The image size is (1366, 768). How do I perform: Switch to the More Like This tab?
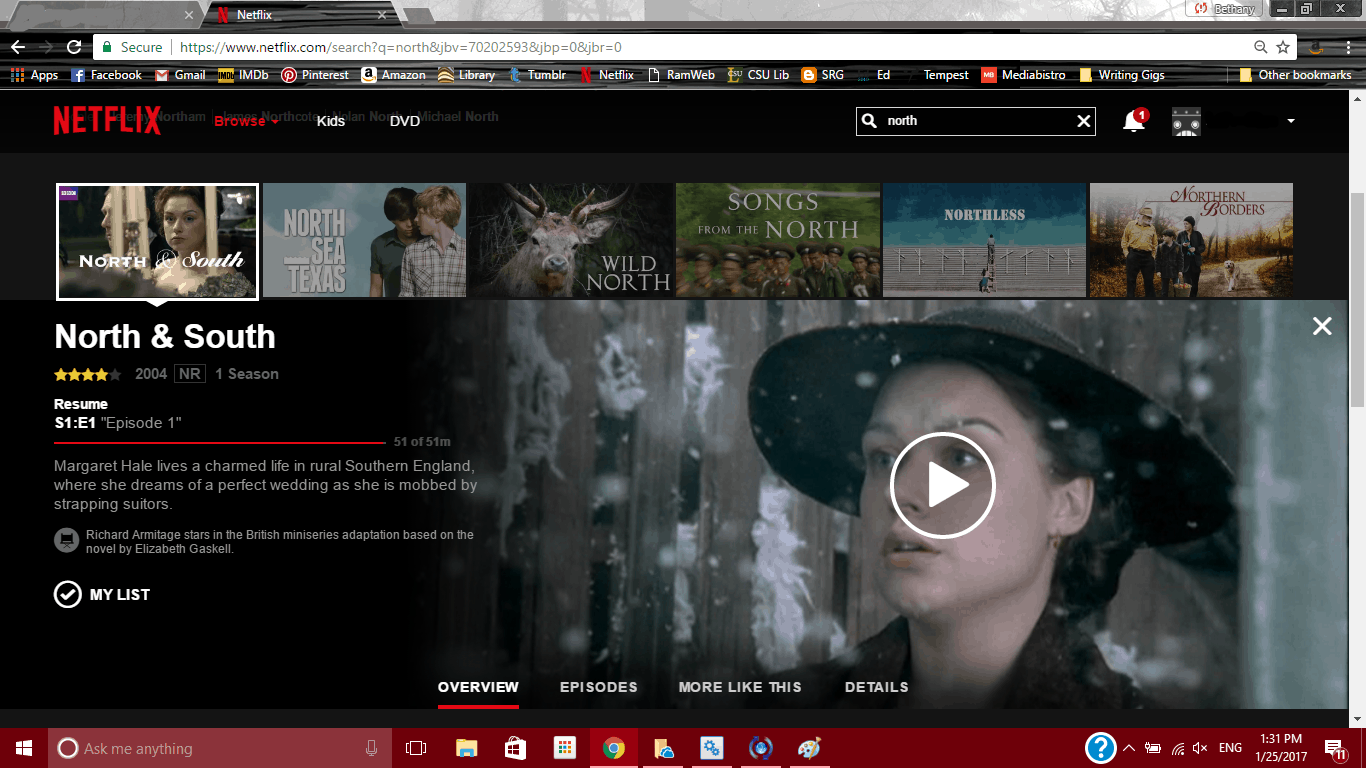click(x=740, y=687)
